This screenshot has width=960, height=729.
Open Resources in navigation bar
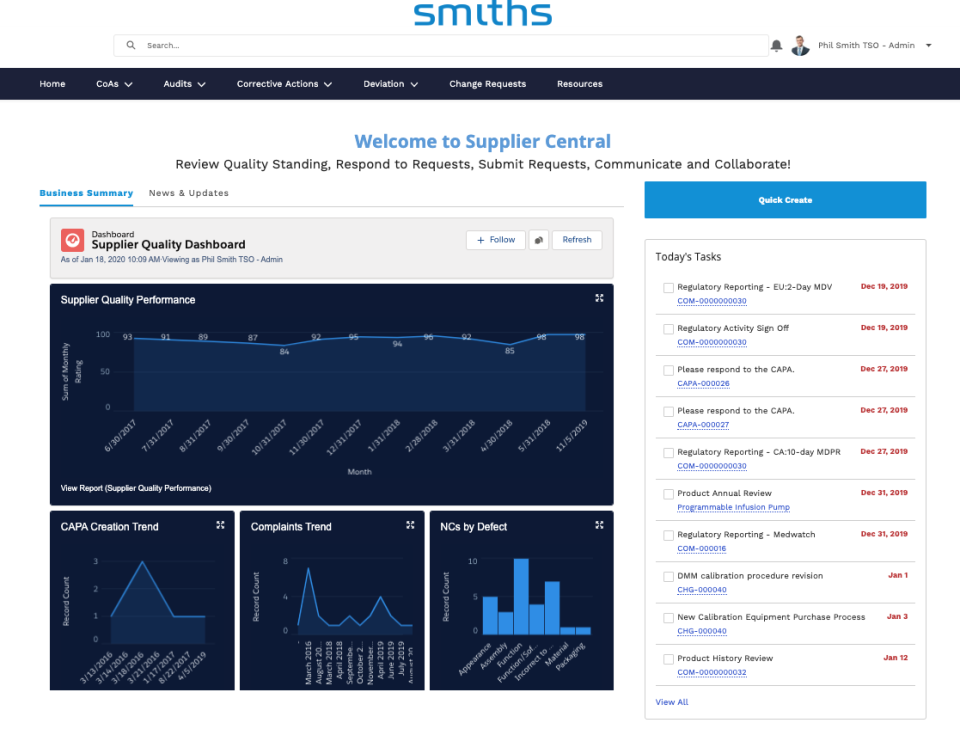click(x=579, y=84)
